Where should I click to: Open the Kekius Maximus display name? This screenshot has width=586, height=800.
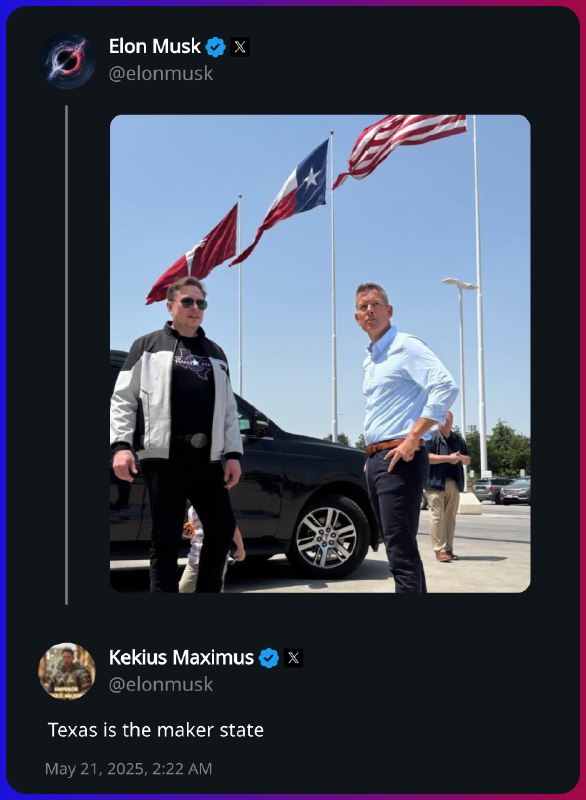[181, 657]
